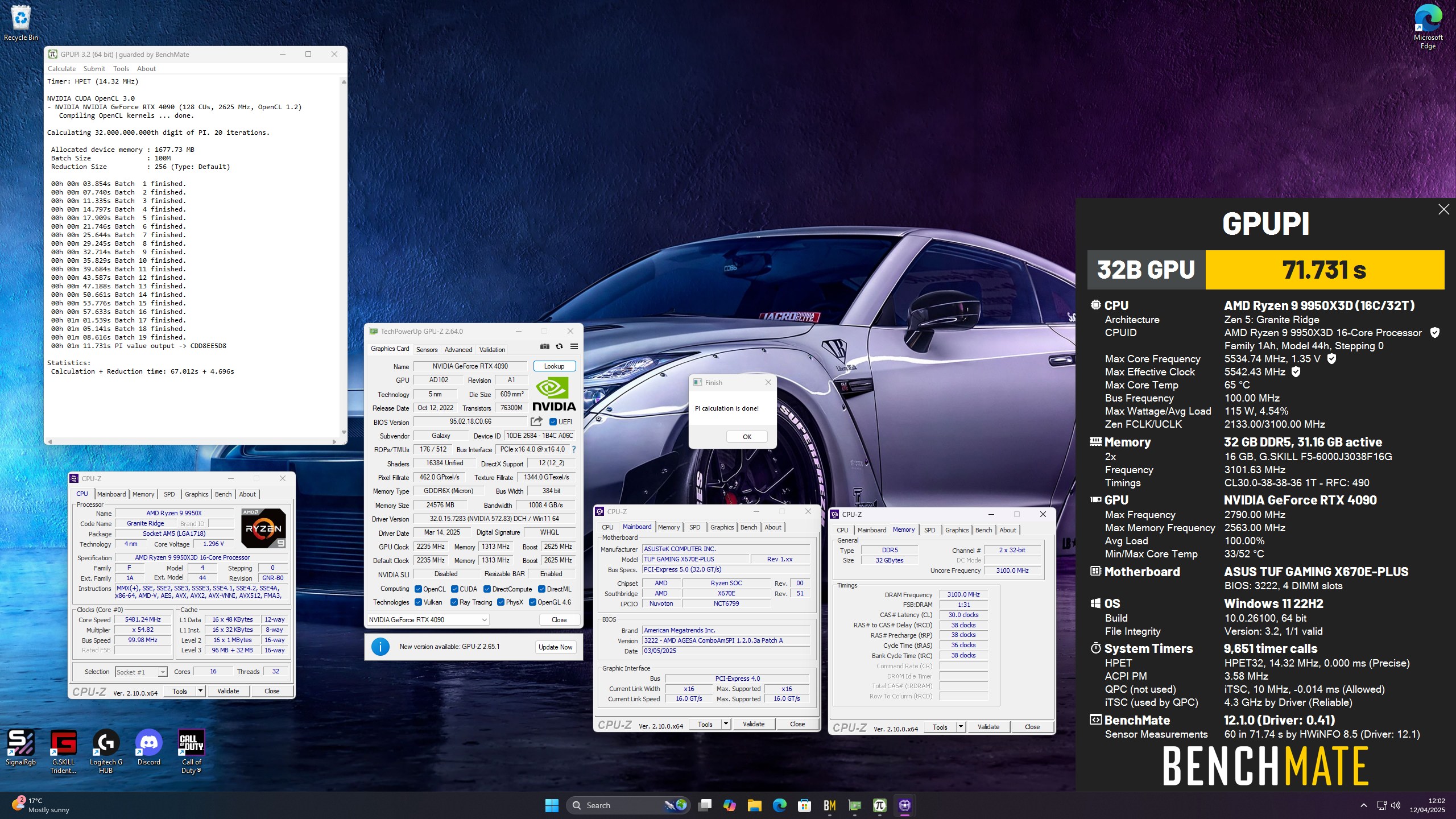Close the BenchMate result panel with X
This screenshot has height=819, width=1456.
[x=1443, y=209]
